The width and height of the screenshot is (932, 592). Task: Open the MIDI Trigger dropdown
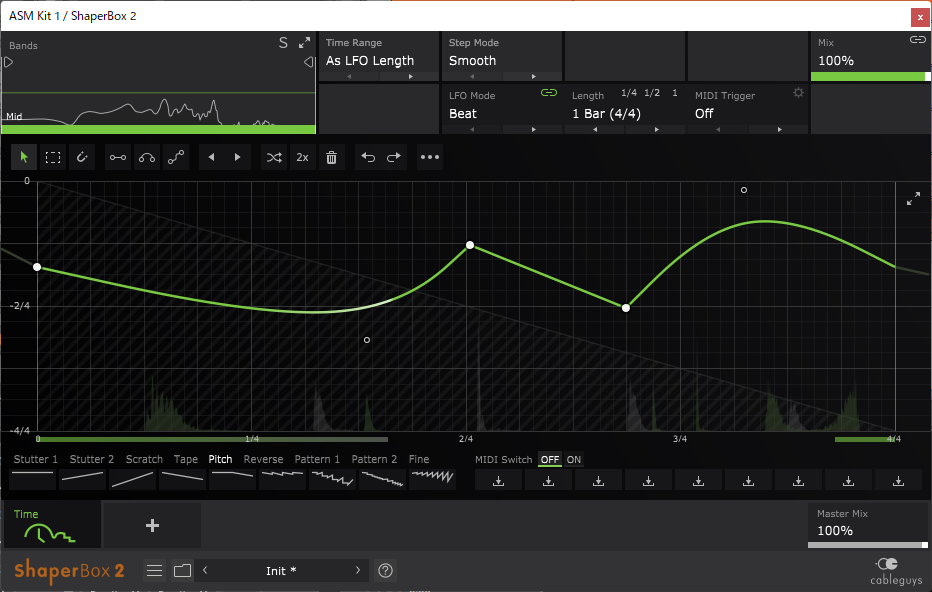pos(704,114)
